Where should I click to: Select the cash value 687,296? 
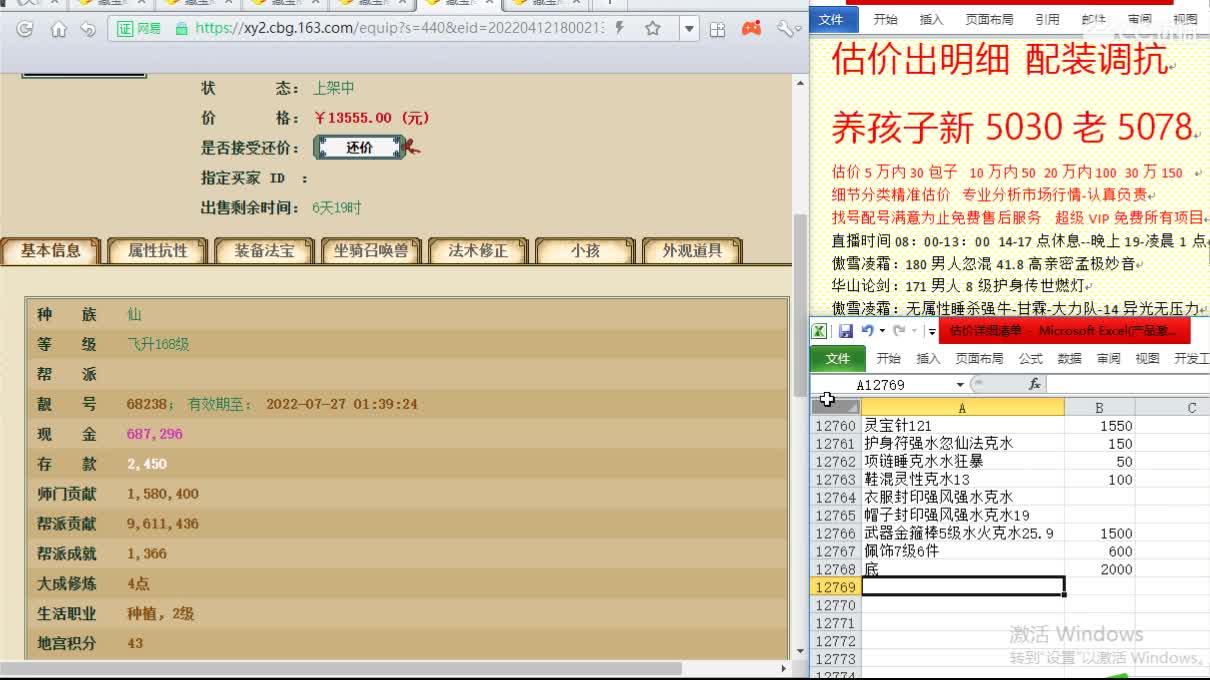click(155, 434)
